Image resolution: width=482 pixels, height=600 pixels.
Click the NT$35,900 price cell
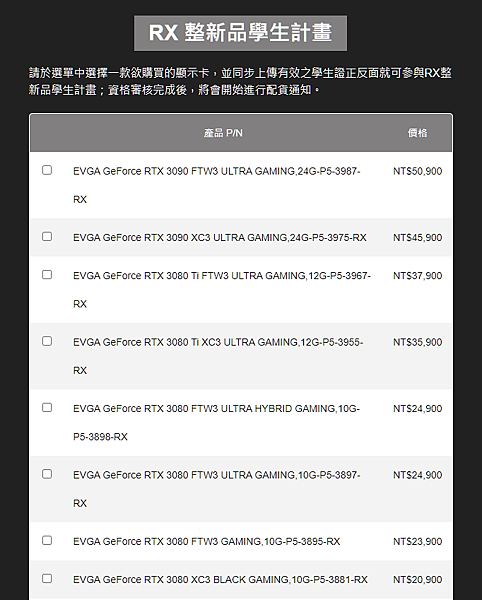pos(417,342)
